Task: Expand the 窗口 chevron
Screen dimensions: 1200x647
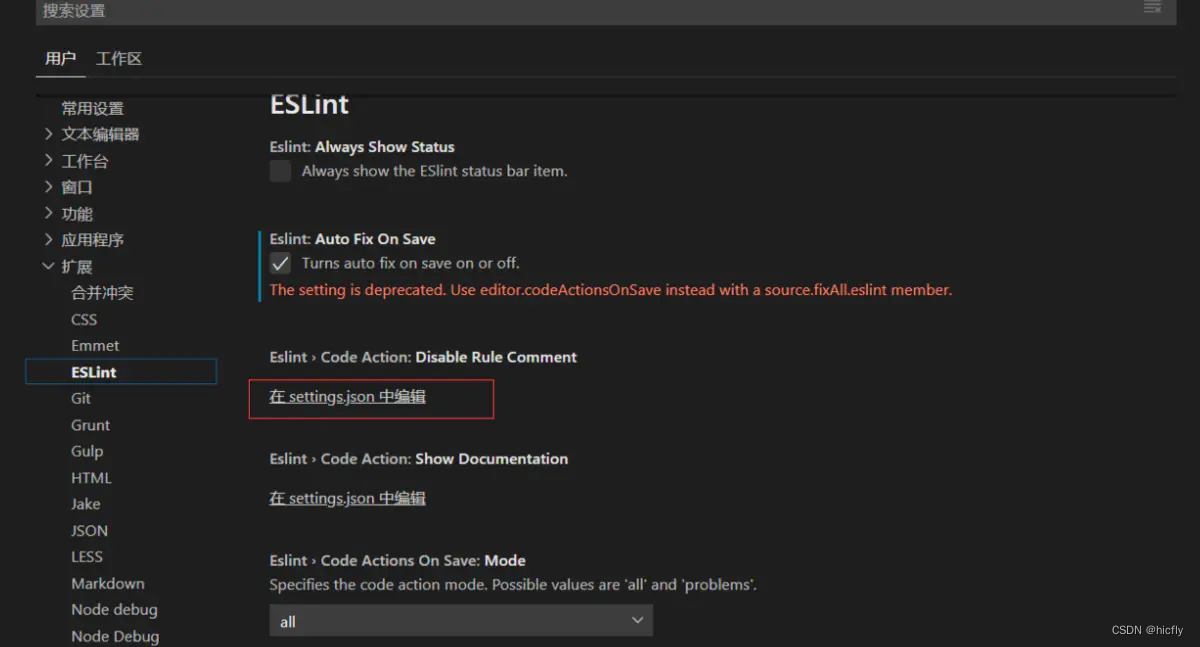Action: click(x=49, y=186)
